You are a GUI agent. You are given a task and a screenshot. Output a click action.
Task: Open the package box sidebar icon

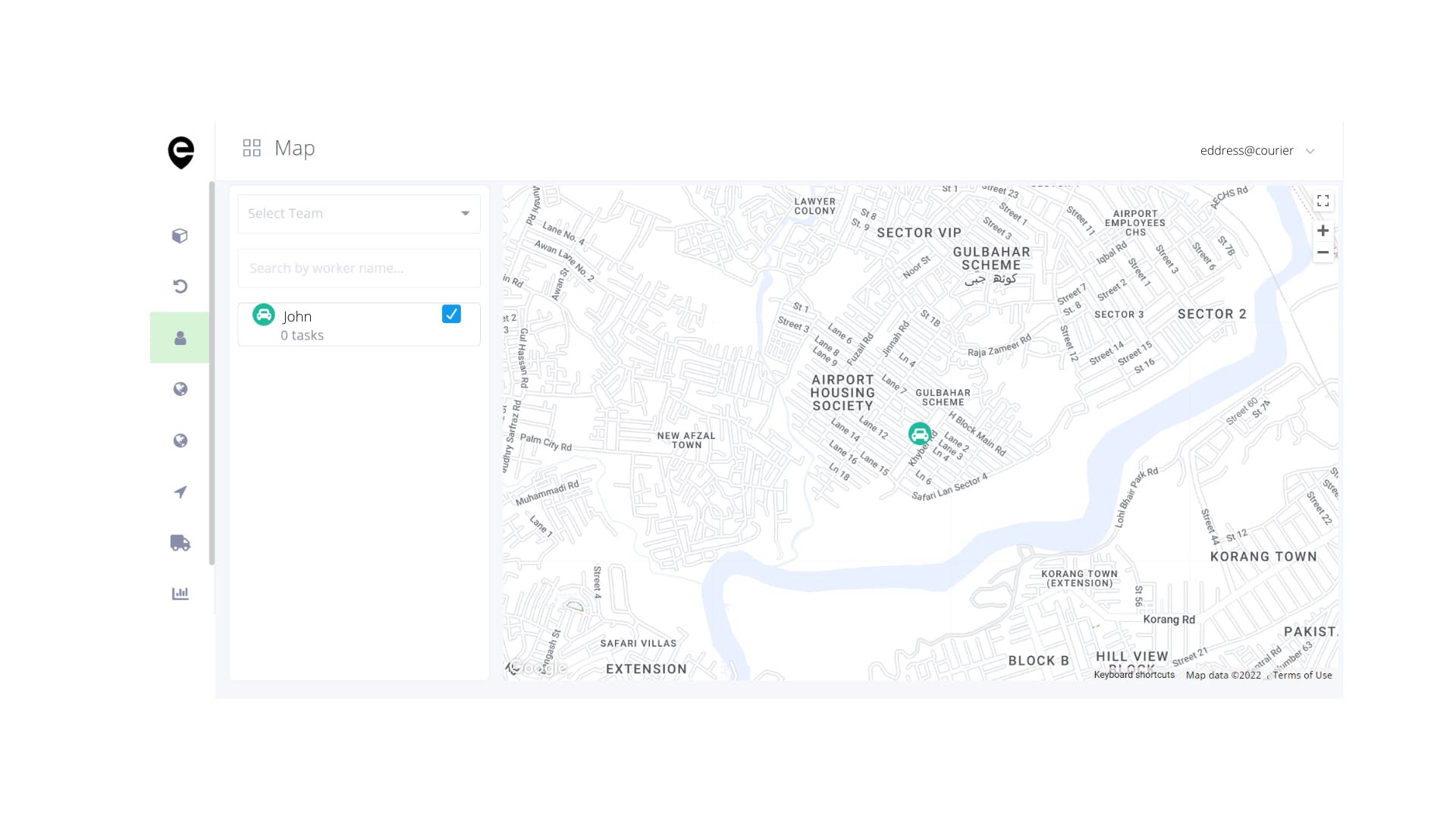click(180, 236)
